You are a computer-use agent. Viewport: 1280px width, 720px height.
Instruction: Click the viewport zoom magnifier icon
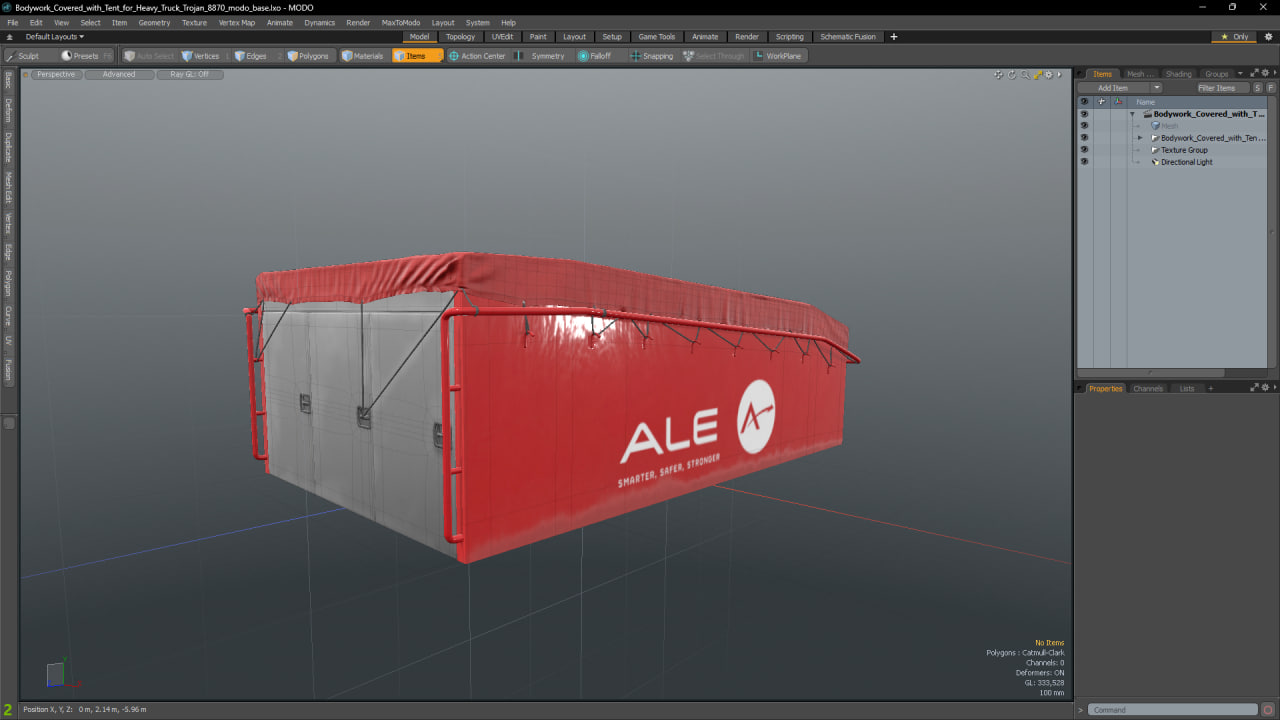pyautogui.click(x=1025, y=74)
